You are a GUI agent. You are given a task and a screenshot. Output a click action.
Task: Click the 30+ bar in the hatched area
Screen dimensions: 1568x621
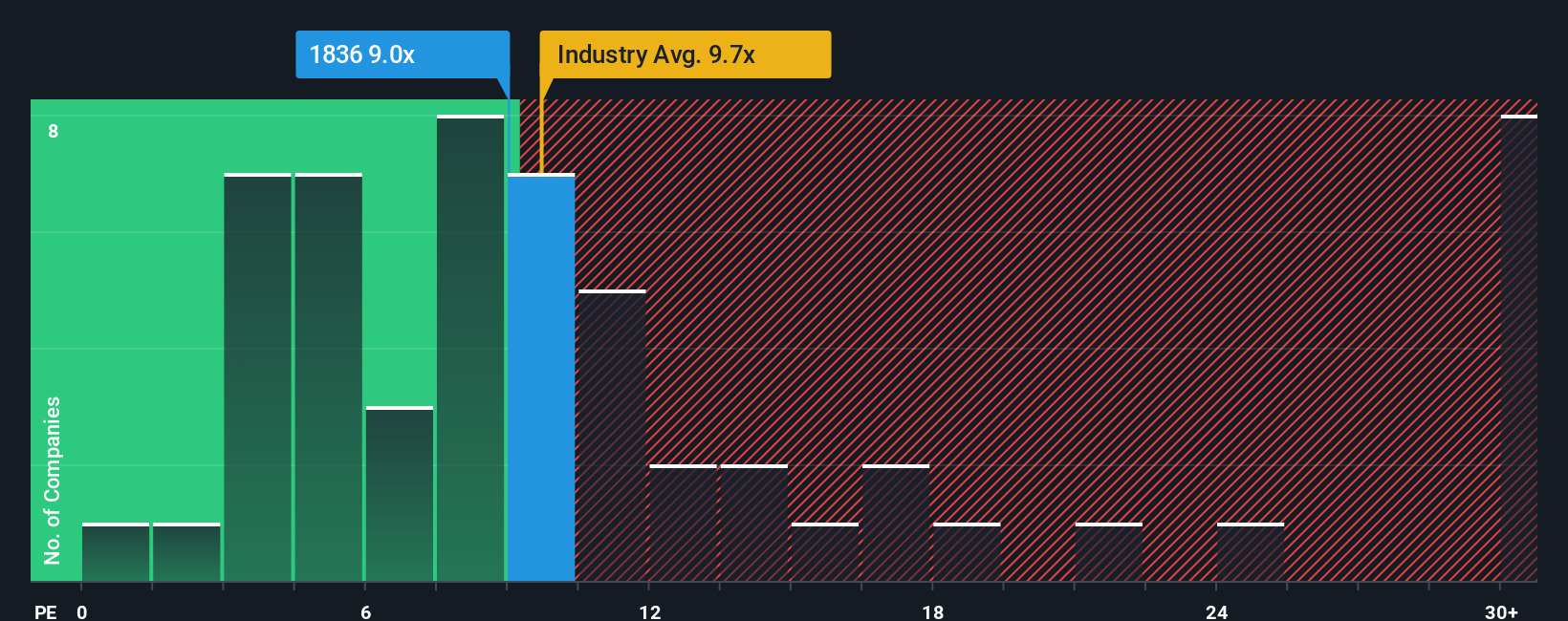[1518, 348]
